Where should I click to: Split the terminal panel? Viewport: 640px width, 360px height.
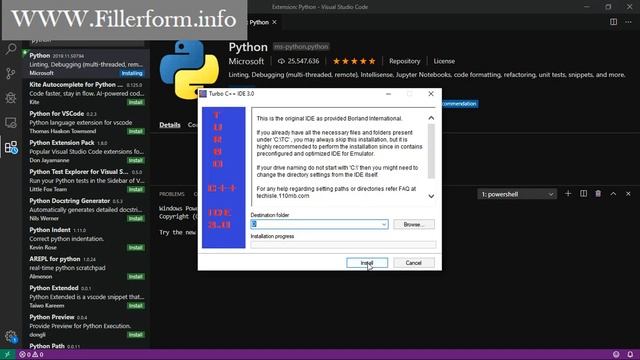point(583,194)
